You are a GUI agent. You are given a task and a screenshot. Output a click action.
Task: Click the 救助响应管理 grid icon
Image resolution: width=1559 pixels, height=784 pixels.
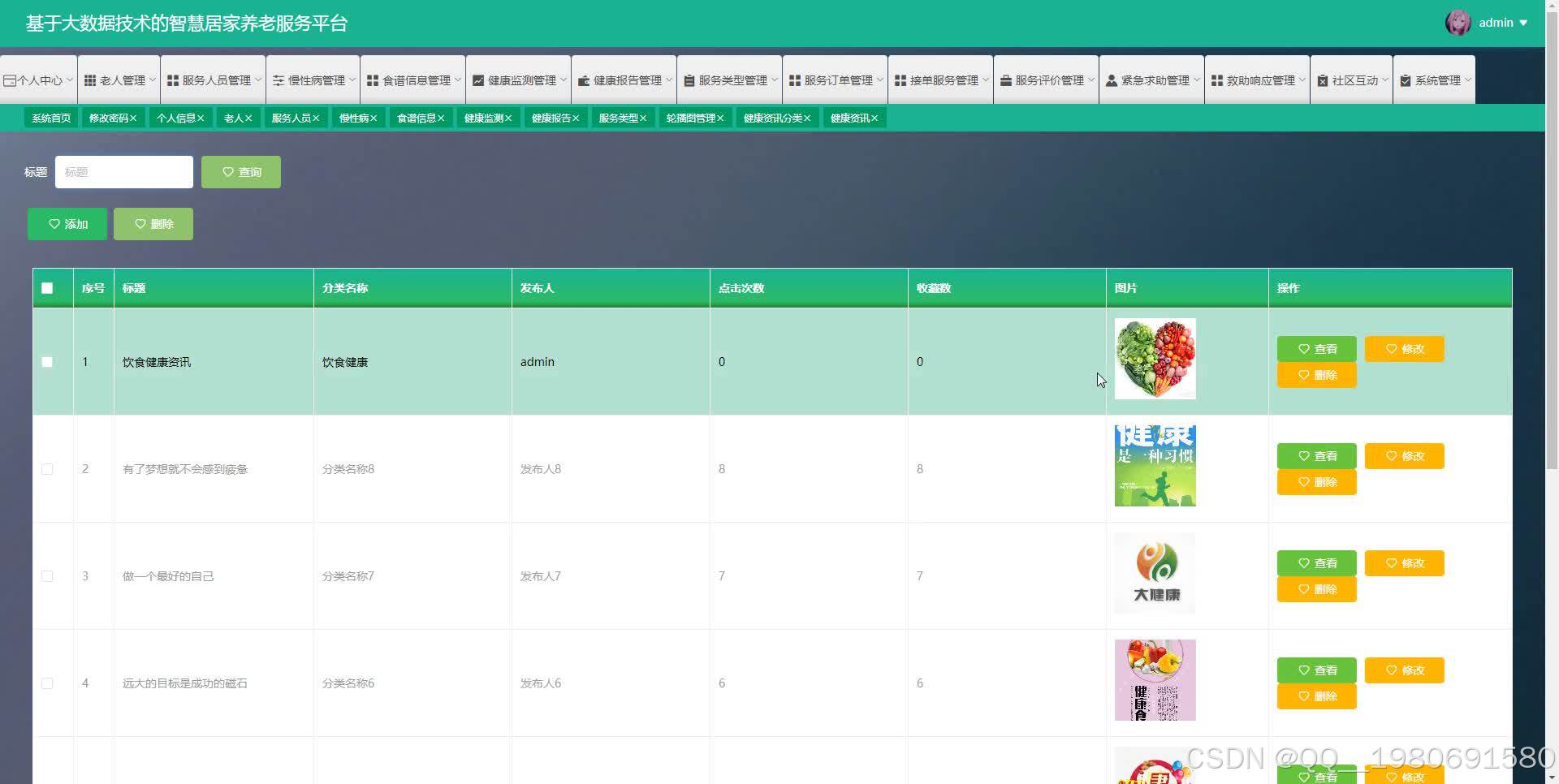(1217, 80)
